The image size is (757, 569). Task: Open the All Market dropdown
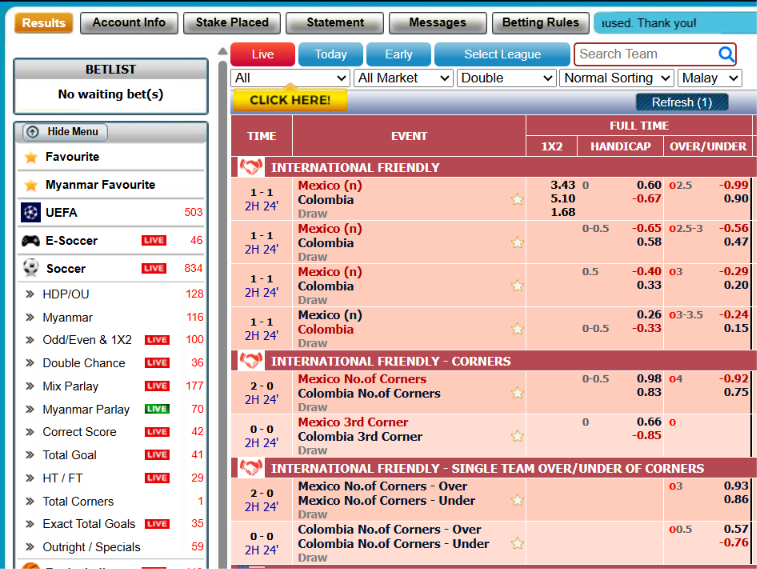click(403, 78)
